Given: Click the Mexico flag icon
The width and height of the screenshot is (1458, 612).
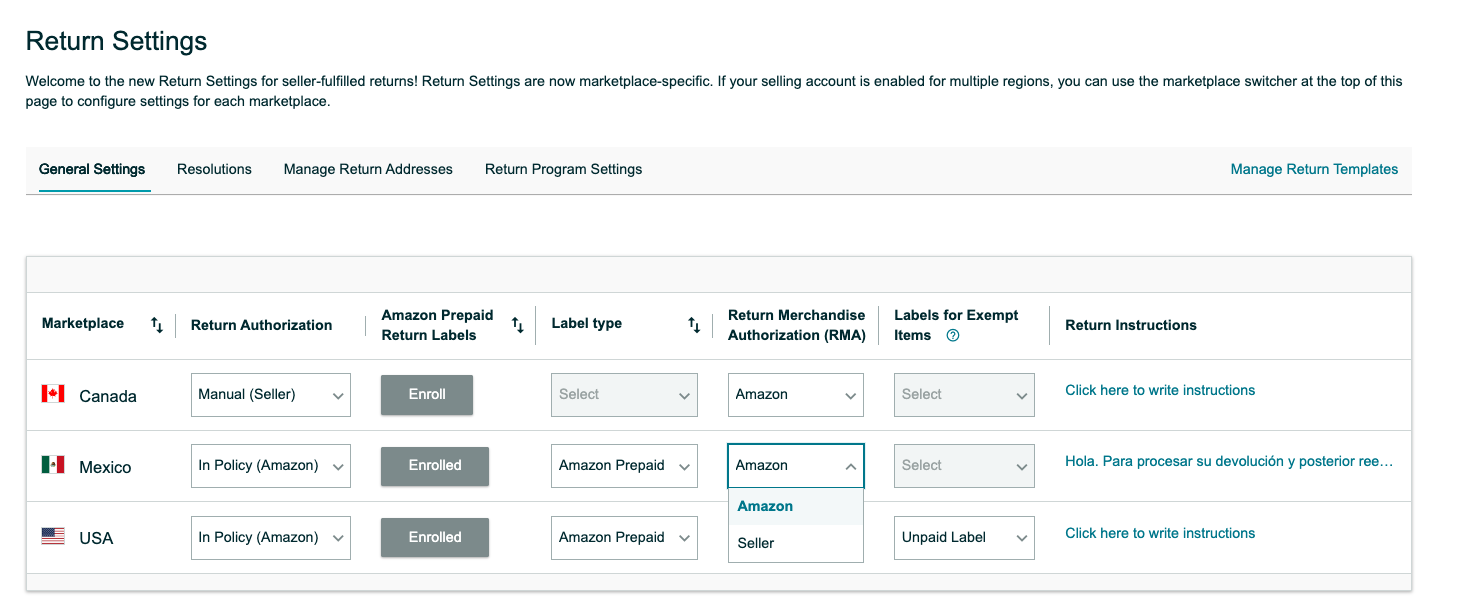Looking at the screenshot, I should (x=53, y=465).
